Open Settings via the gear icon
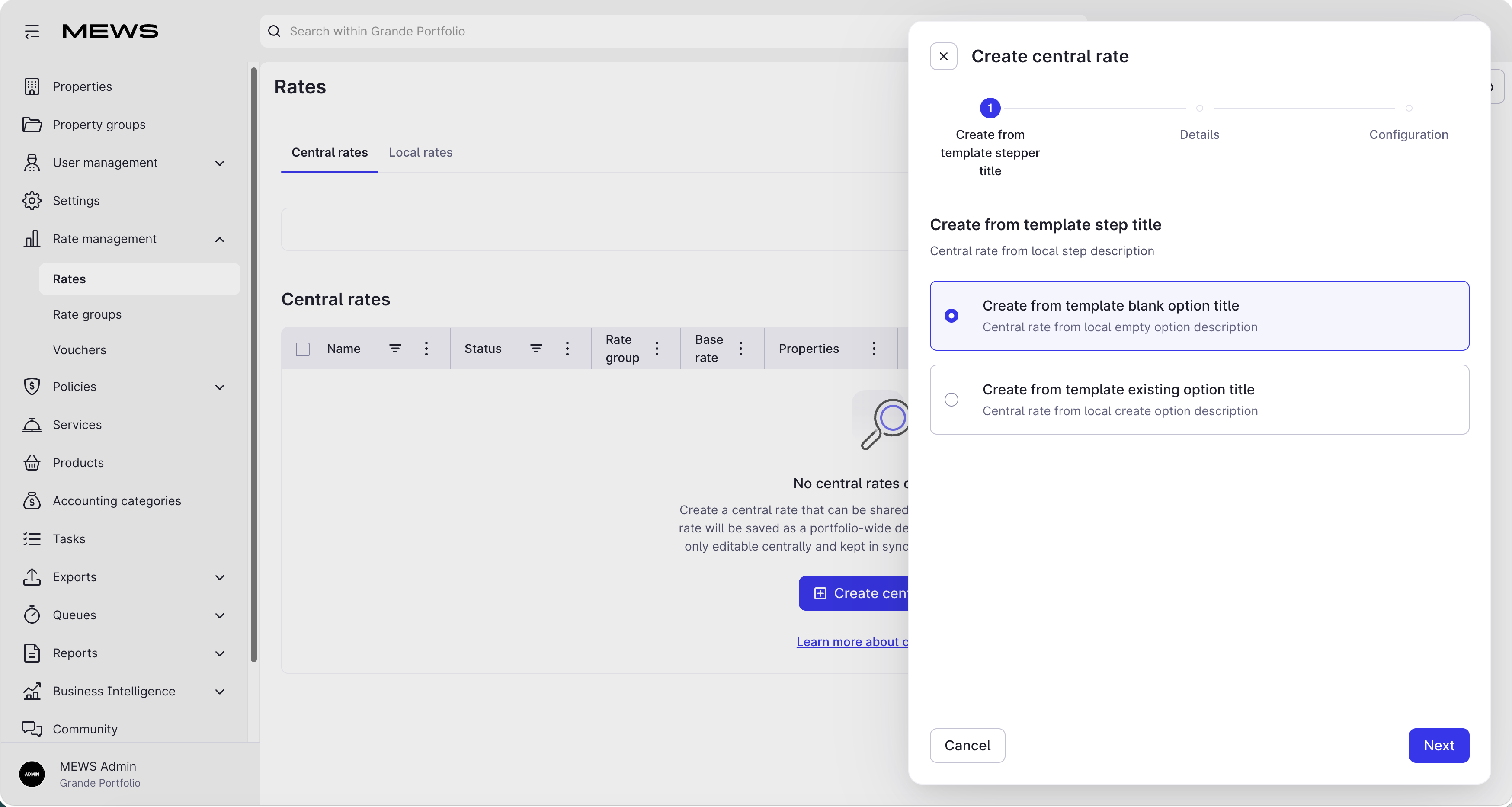 32,201
